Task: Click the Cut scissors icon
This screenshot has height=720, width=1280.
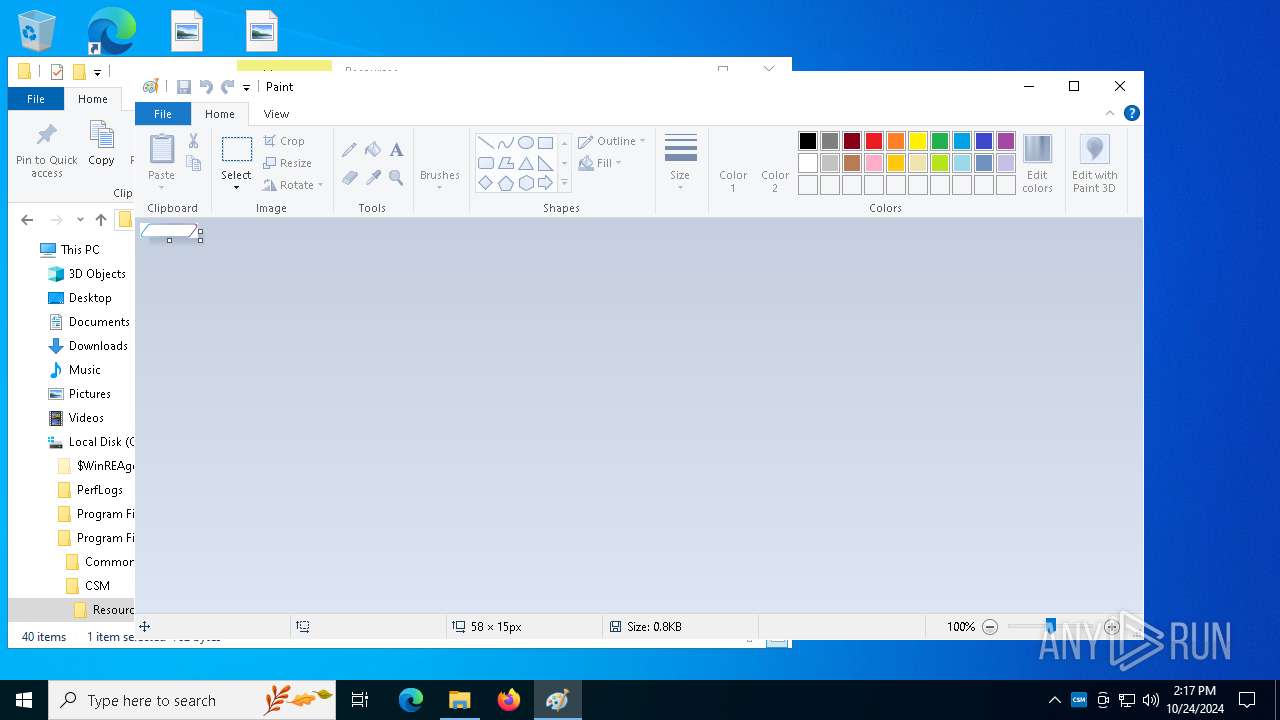Action: pos(193,141)
